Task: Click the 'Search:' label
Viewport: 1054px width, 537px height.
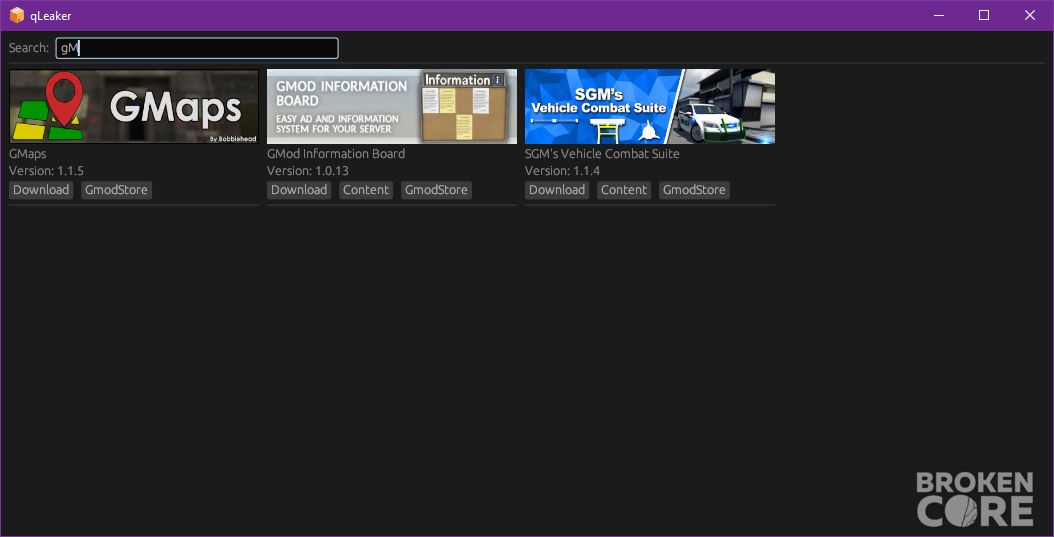Action: click(x=29, y=48)
